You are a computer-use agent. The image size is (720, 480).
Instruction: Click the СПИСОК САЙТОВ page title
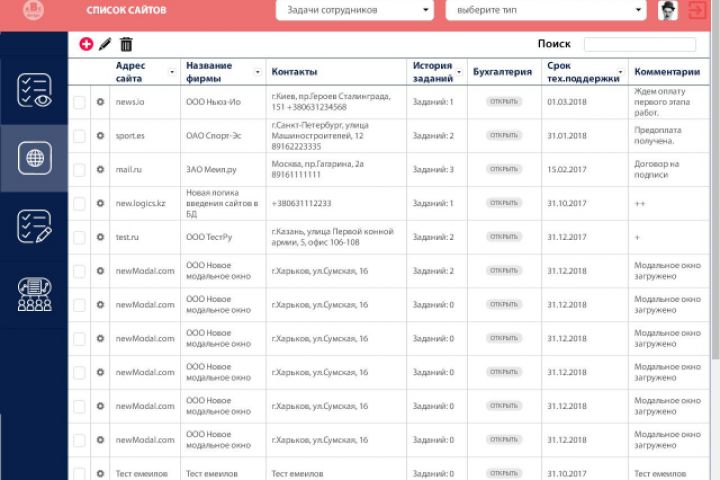coord(126,10)
